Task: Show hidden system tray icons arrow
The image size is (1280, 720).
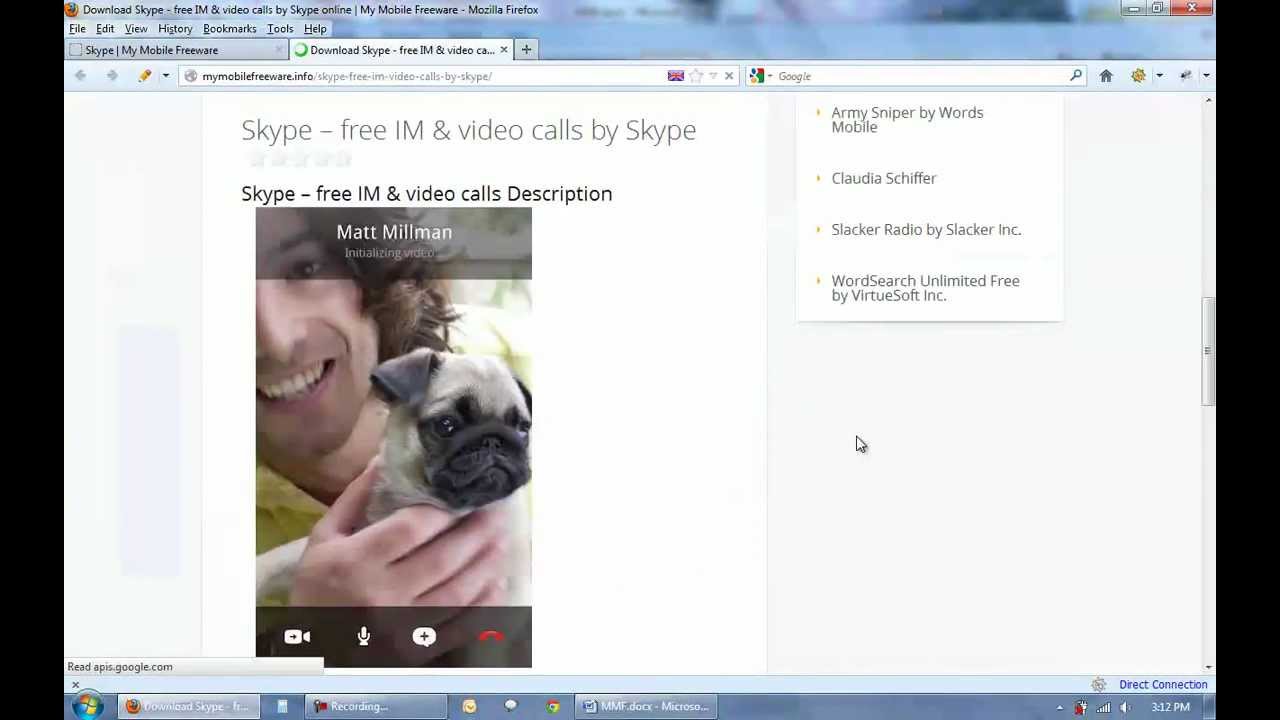Action: (x=1060, y=708)
